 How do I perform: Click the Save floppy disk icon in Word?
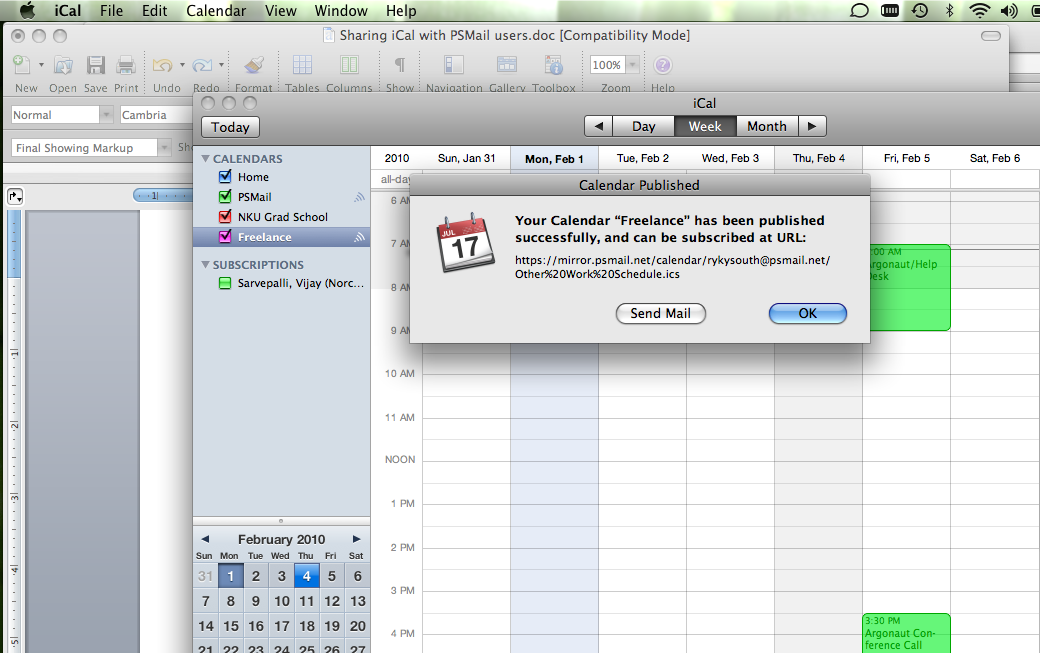pyautogui.click(x=96, y=65)
